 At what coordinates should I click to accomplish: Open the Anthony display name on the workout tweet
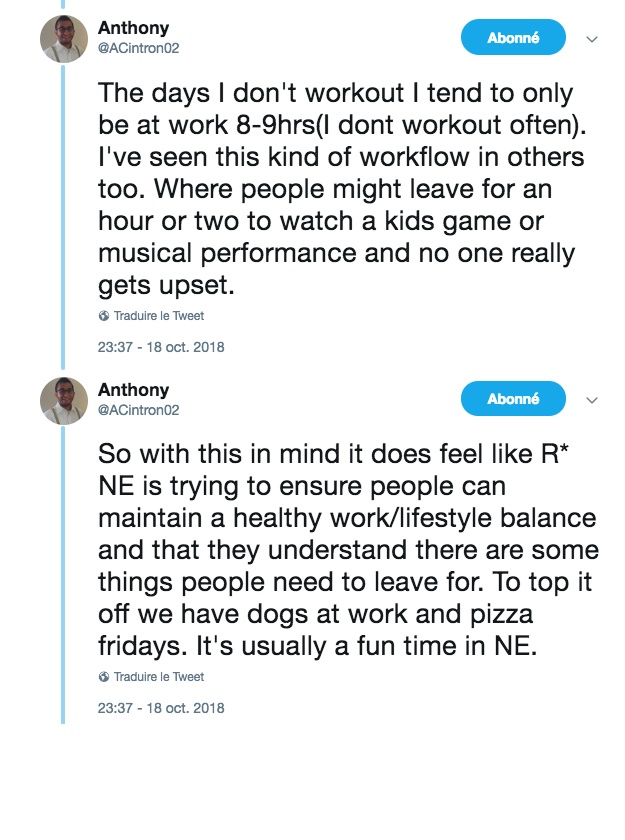[x=133, y=29]
